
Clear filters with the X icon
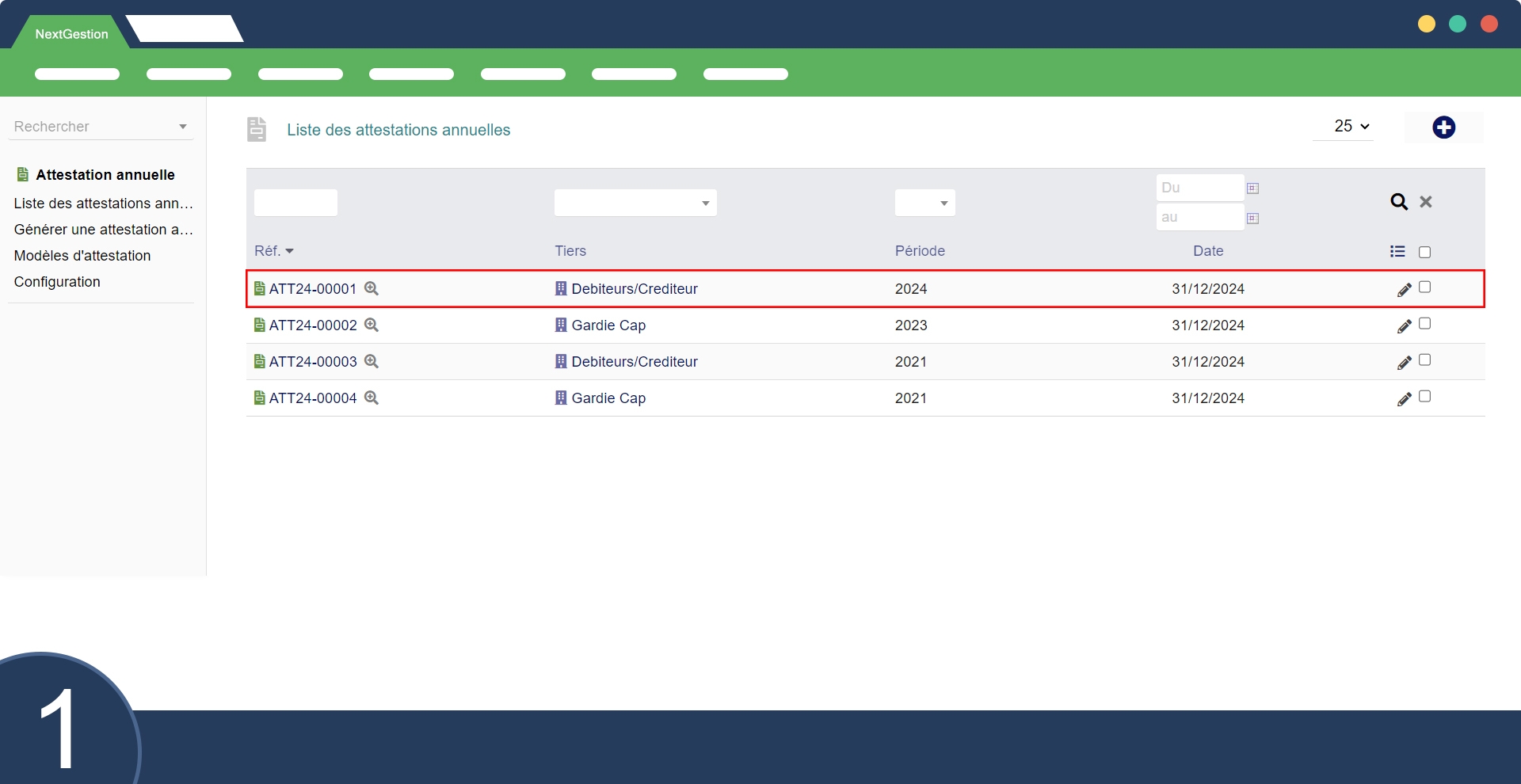1426,202
